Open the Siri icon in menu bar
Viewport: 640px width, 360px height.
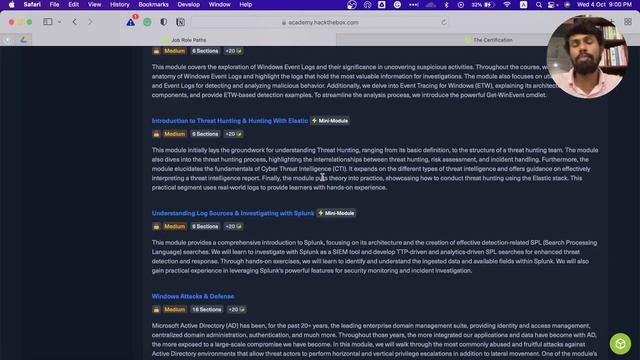tap(567, 5)
